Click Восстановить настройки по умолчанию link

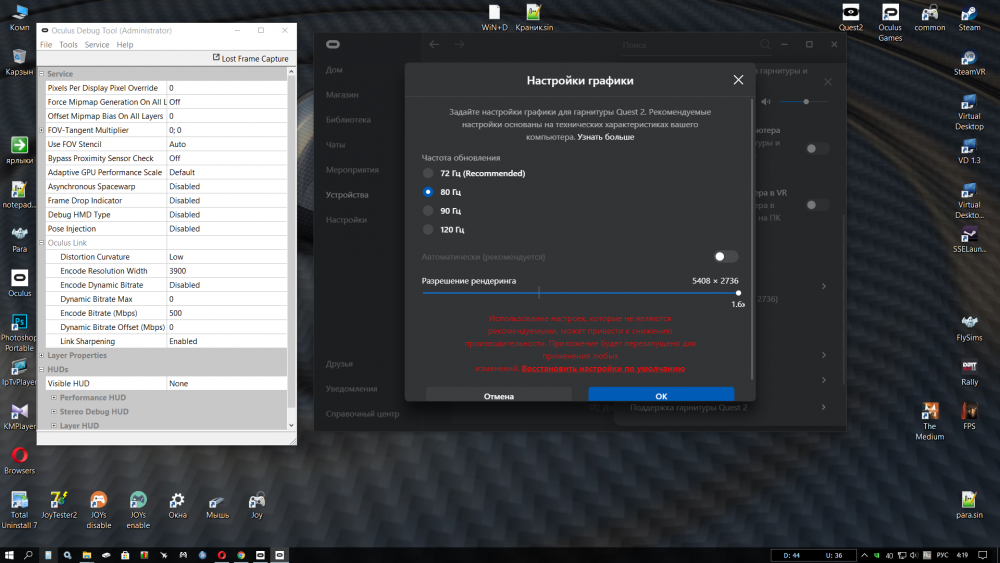click(x=603, y=369)
